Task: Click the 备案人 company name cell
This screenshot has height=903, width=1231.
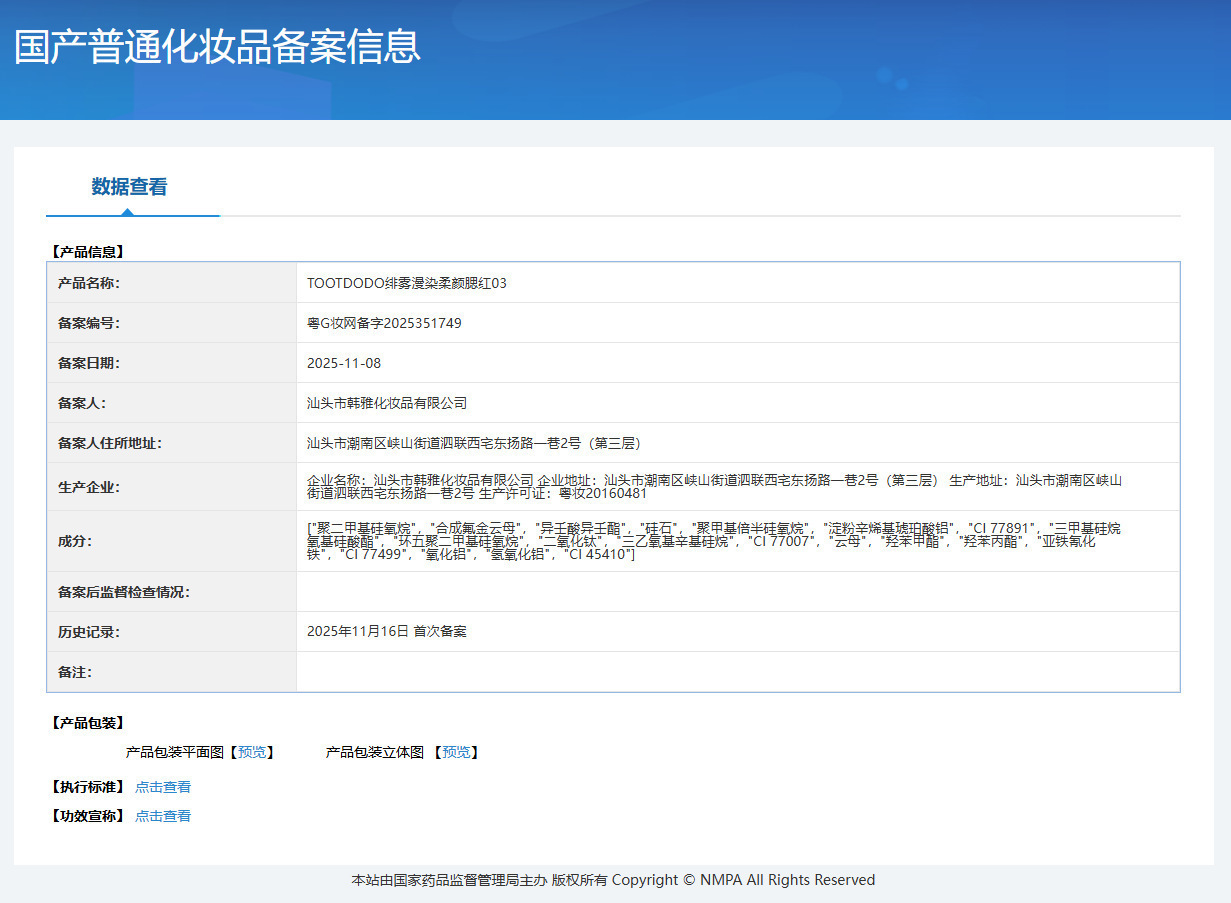Action: [738, 403]
